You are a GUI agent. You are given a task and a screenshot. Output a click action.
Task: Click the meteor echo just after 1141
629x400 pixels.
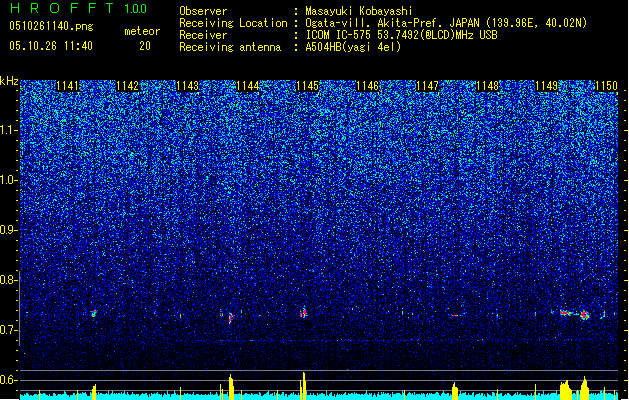pyautogui.click(x=93, y=313)
